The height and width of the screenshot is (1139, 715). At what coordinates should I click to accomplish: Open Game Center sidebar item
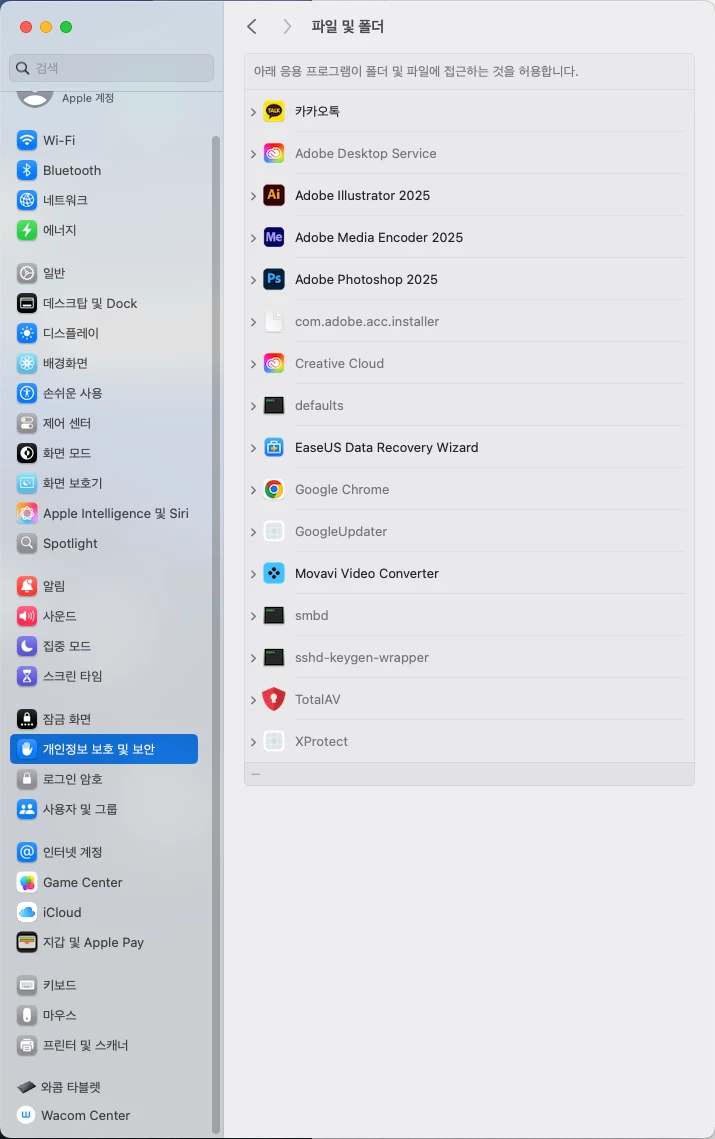click(x=104, y=882)
